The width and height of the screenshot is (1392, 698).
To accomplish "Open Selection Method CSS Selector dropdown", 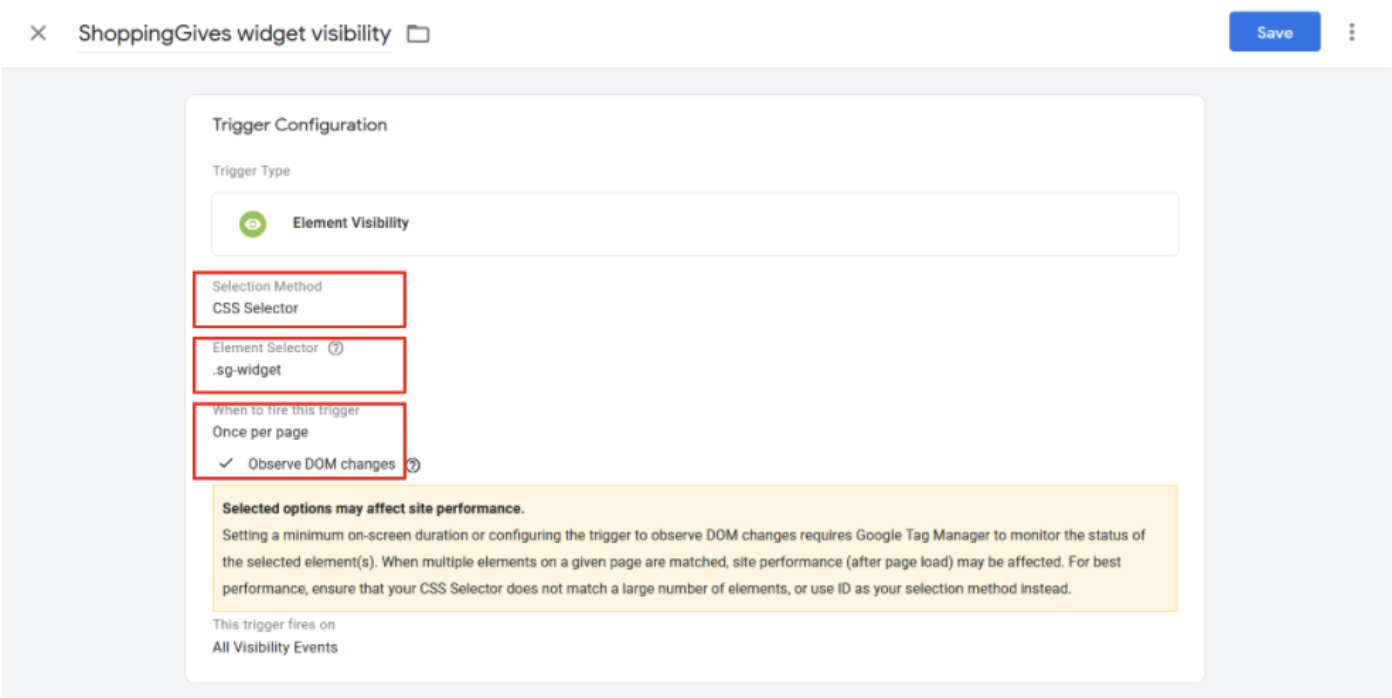I will click(255, 308).
